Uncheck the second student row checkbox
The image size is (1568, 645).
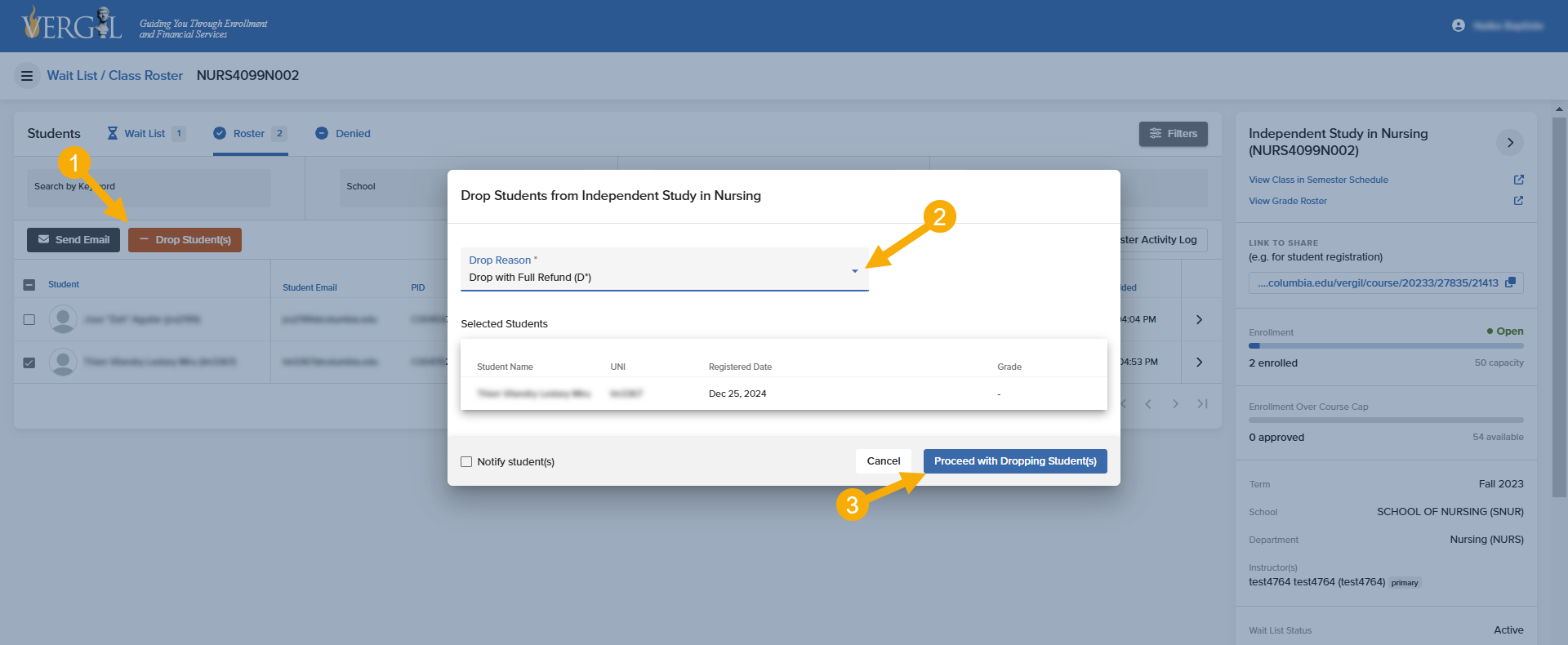click(29, 363)
